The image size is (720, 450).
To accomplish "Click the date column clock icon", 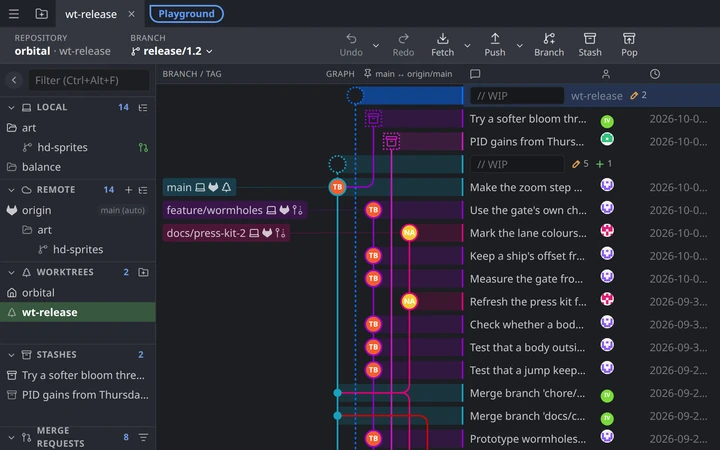I will pos(655,74).
